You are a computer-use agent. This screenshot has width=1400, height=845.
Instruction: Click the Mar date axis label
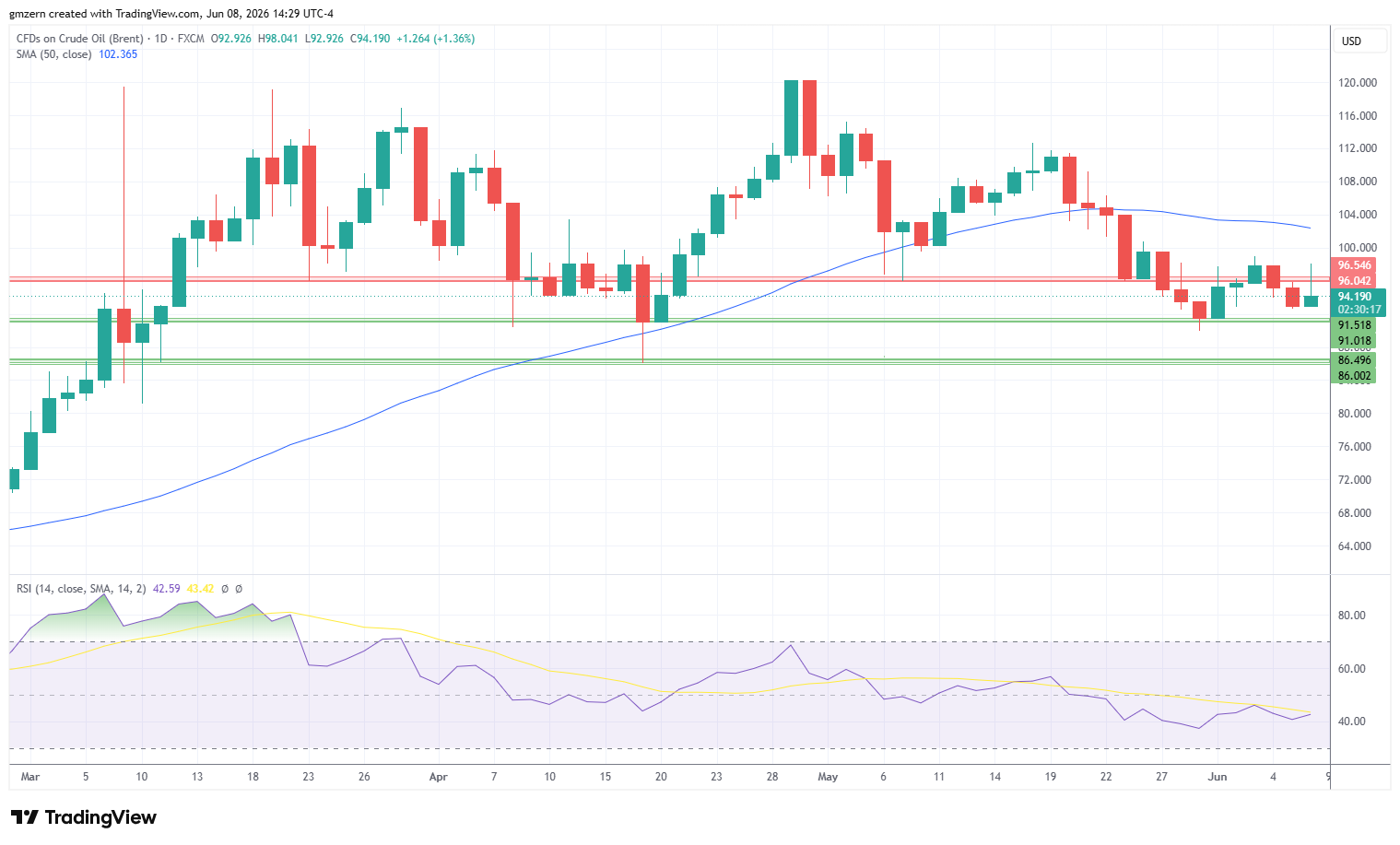tap(30, 777)
